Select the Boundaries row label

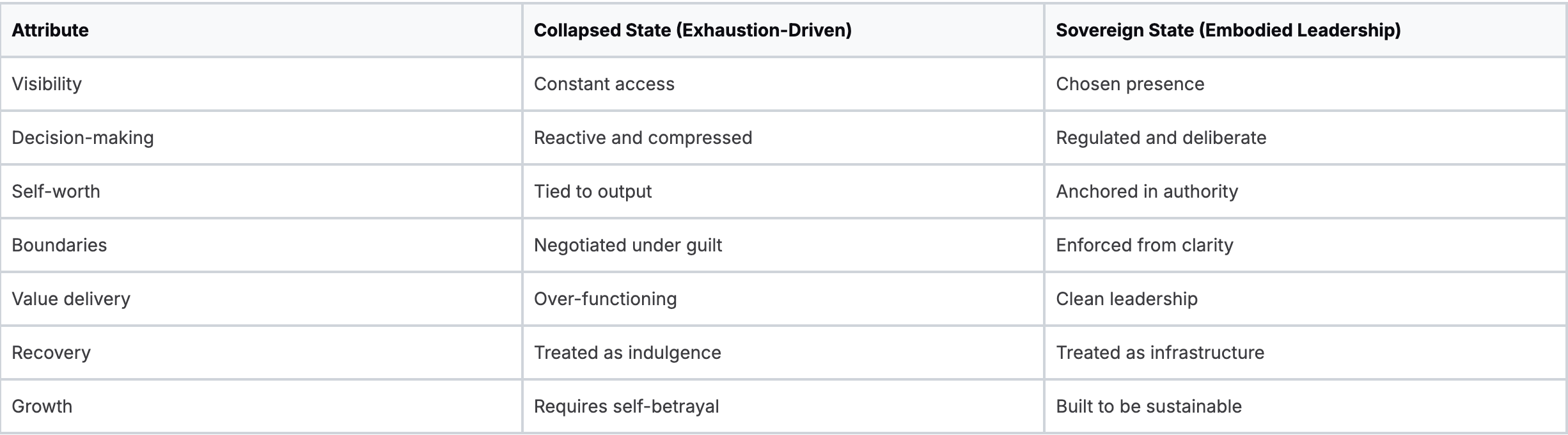59,245
